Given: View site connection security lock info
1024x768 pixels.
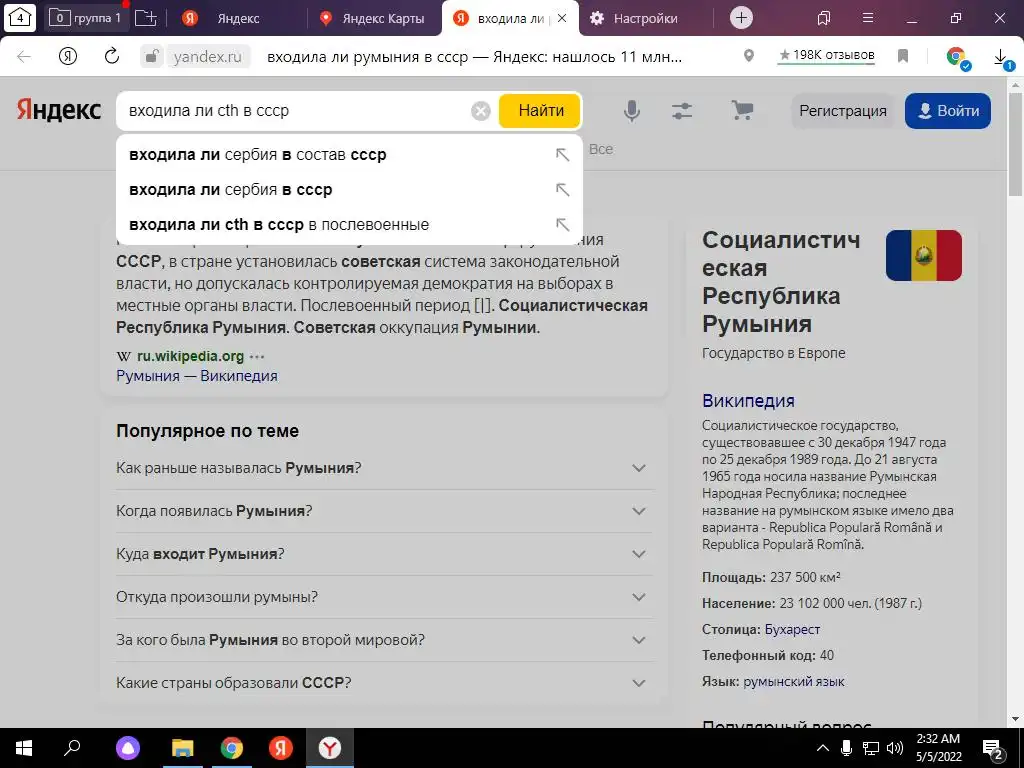Looking at the screenshot, I should coord(151,57).
